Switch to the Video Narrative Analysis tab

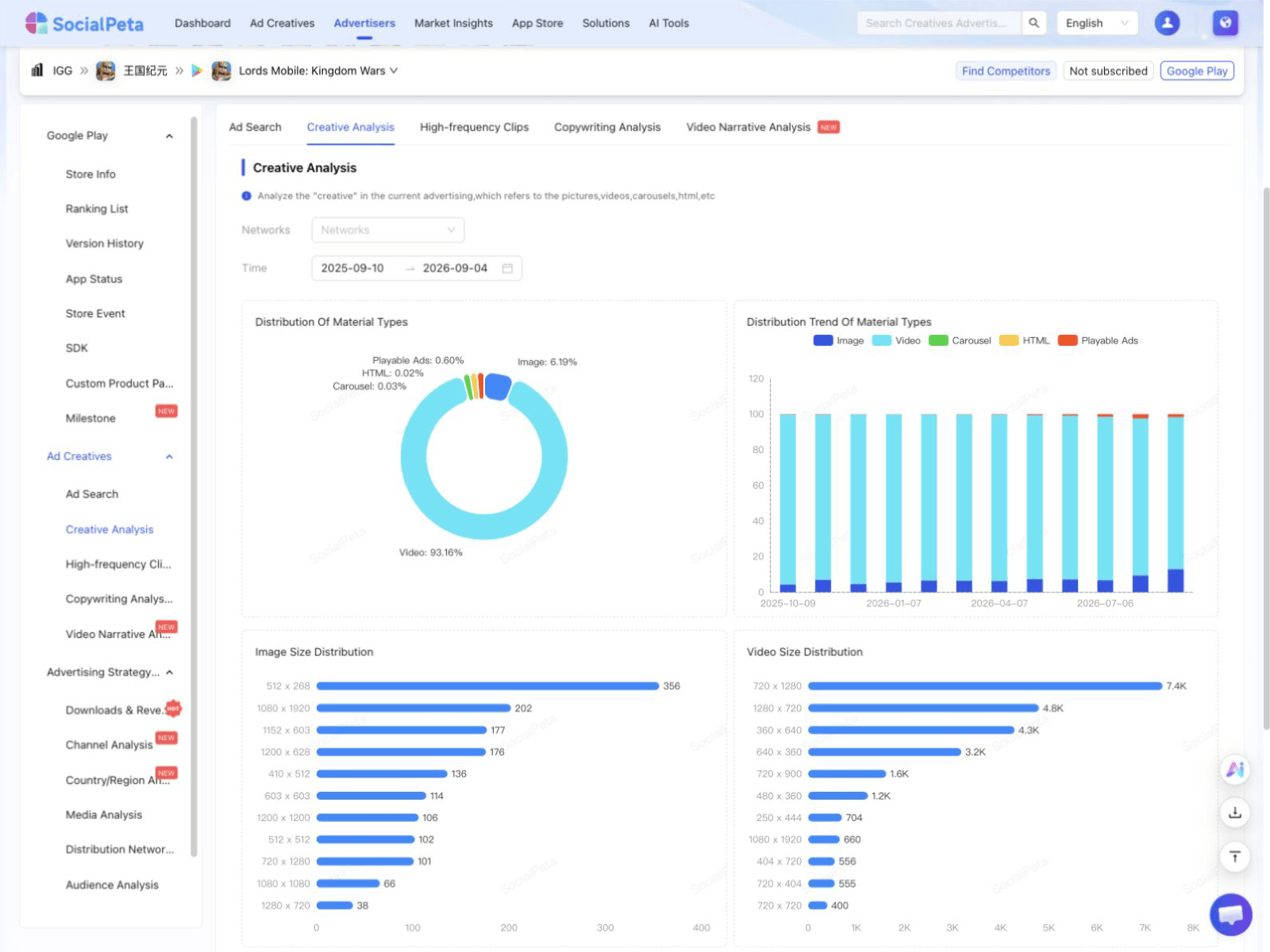(x=749, y=127)
